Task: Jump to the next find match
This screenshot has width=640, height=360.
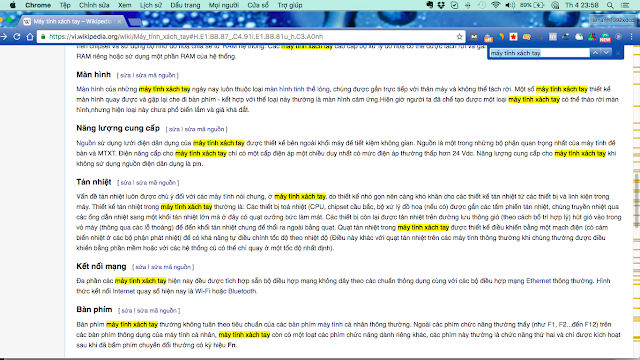Action: point(607,53)
